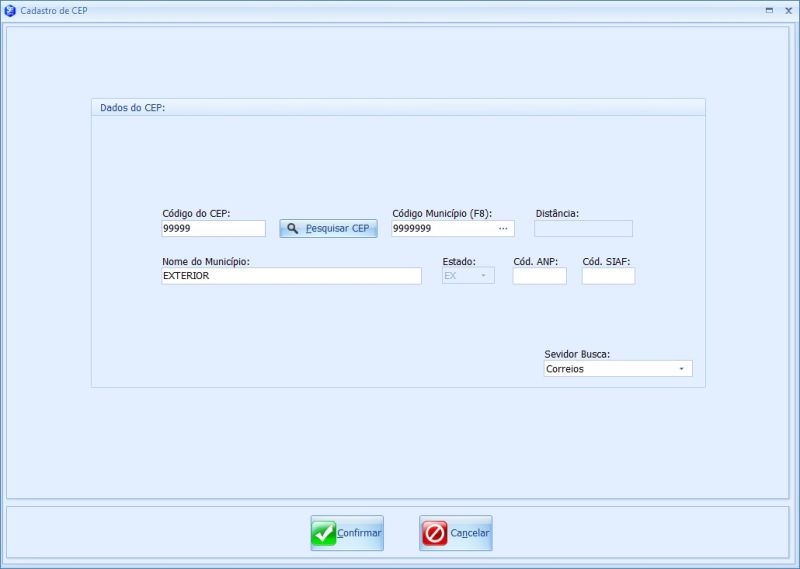Focus the Código do CEP input field
The width and height of the screenshot is (800, 569).
click(x=213, y=229)
